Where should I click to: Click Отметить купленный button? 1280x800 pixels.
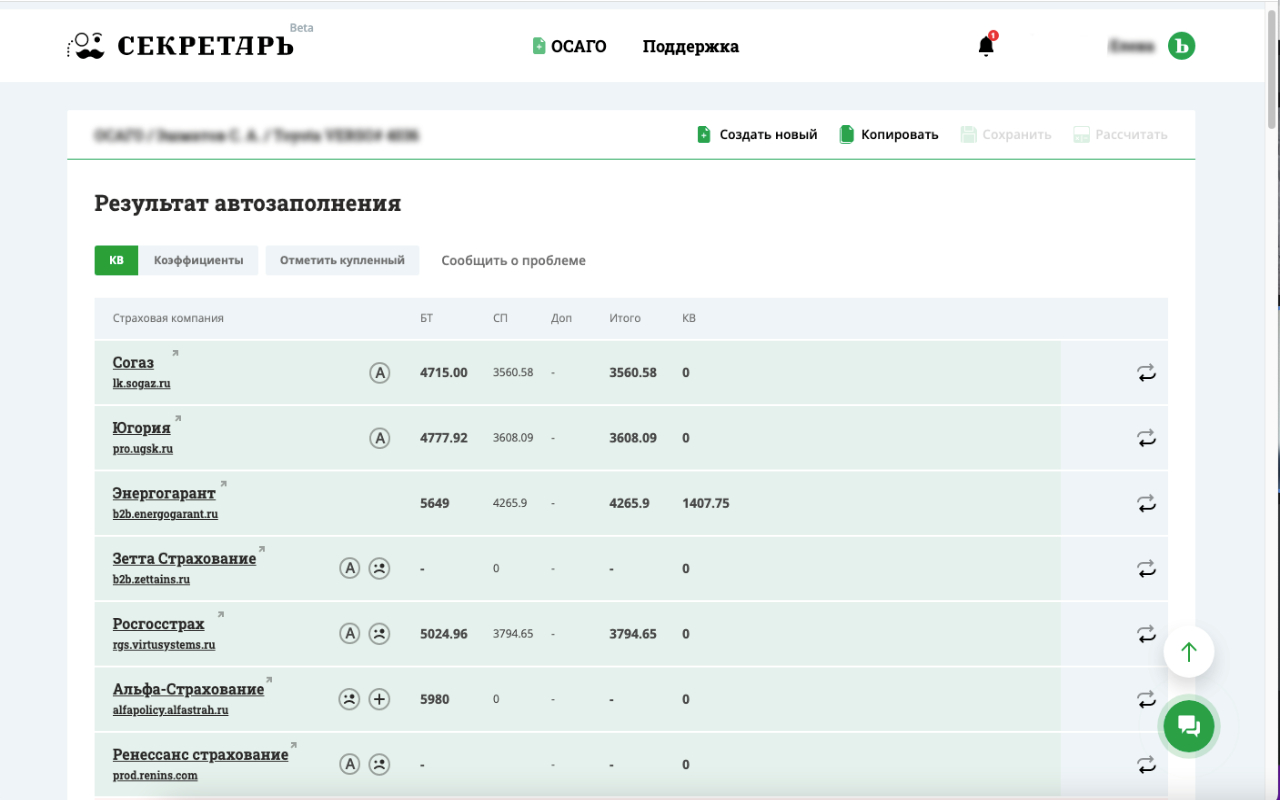point(342,260)
